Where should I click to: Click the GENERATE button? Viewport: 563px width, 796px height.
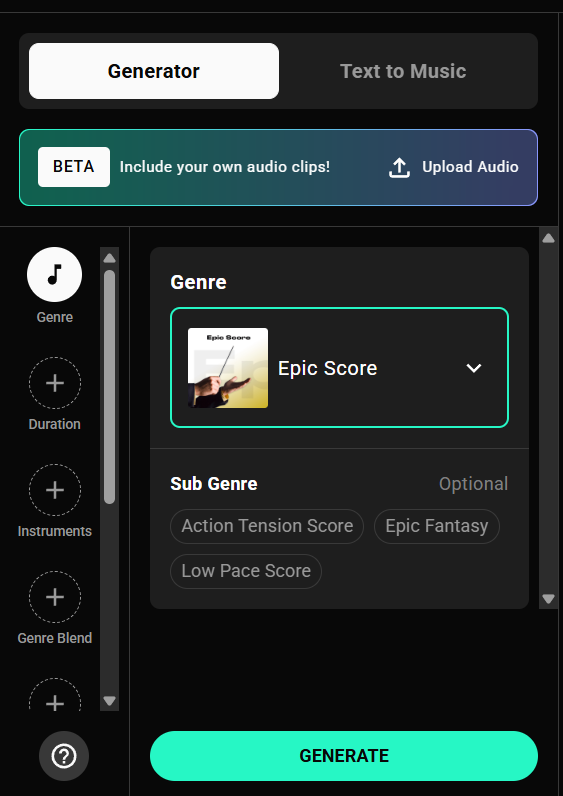pyautogui.click(x=344, y=756)
